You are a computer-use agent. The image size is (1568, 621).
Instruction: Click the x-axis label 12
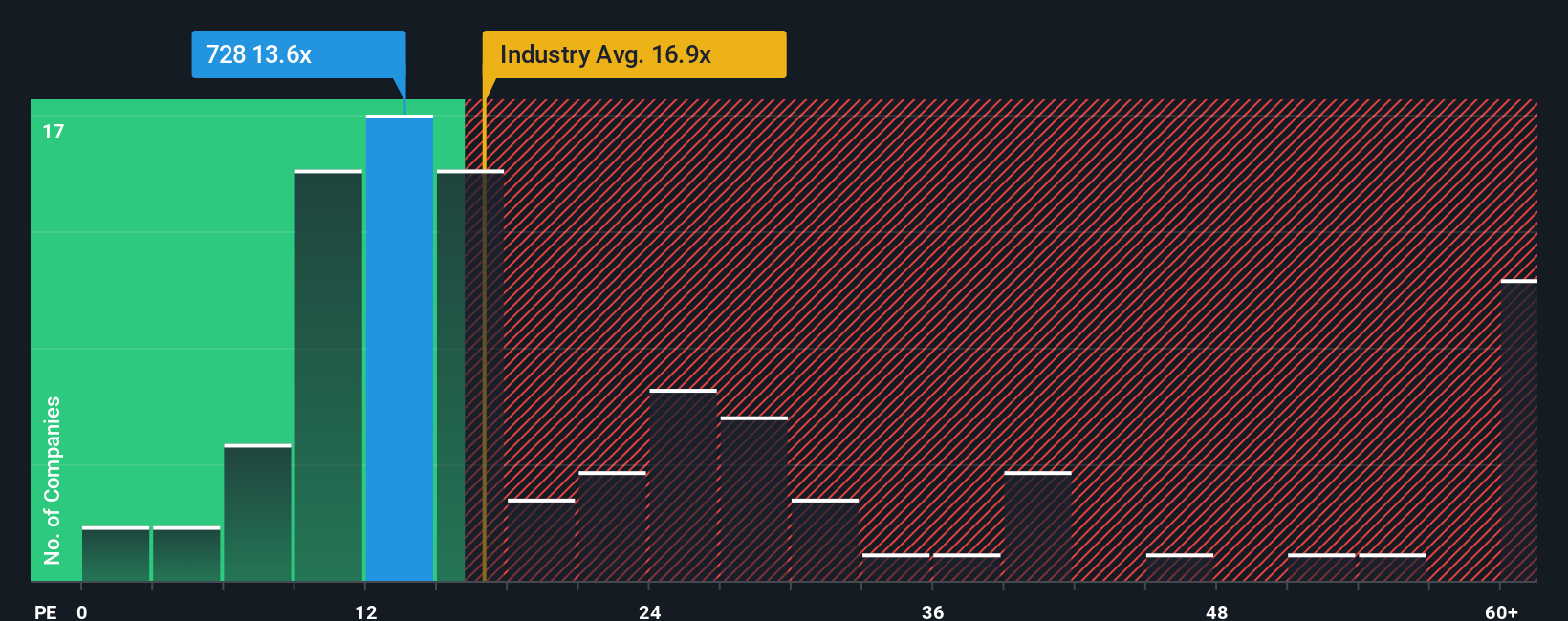366,611
